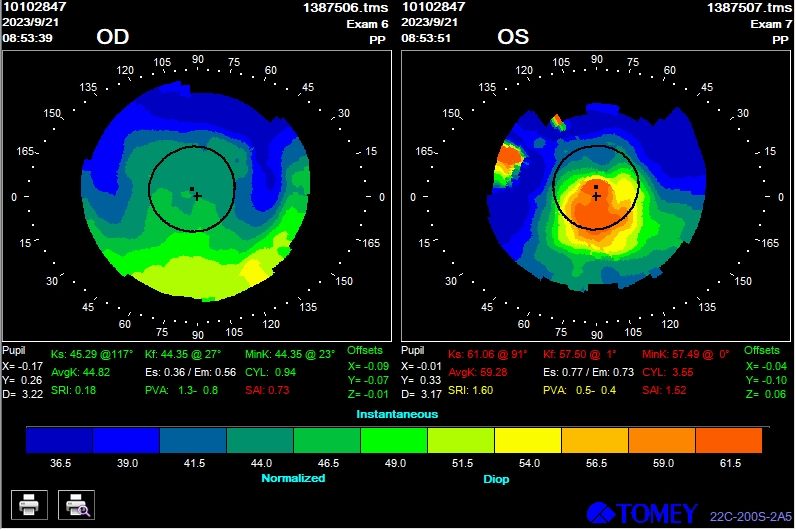Click the Print icon button
This screenshot has height=531, width=796.
[x=28, y=505]
